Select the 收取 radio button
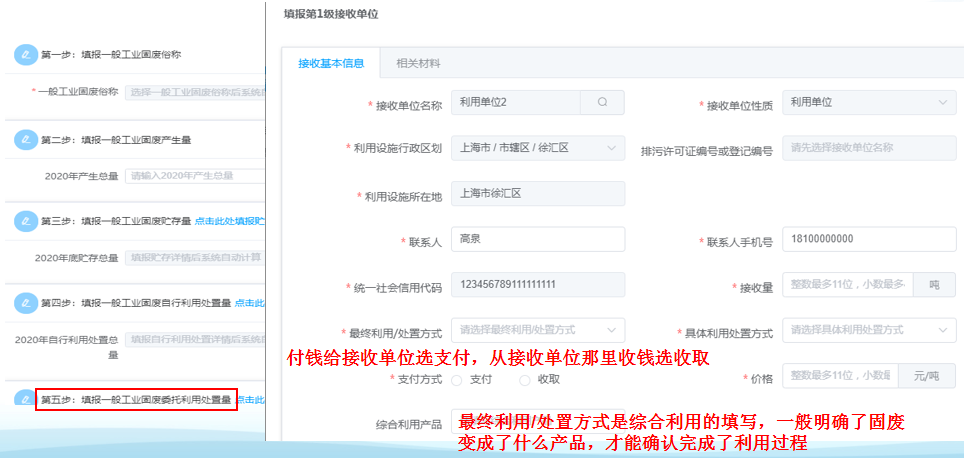964x458 pixels. tap(525, 380)
